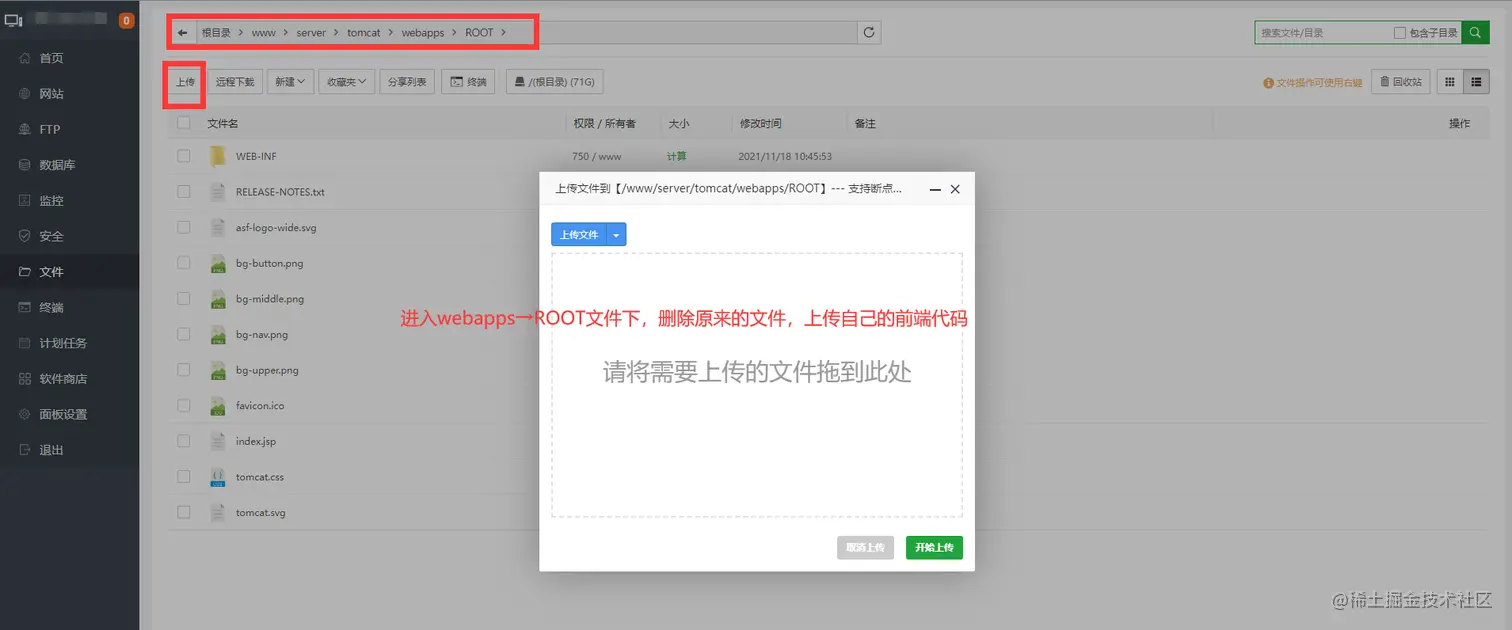Viewport: 1512px width, 630px height.
Task: Expand the 新建 dropdown
Action: pyautogui.click(x=290, y=82)
